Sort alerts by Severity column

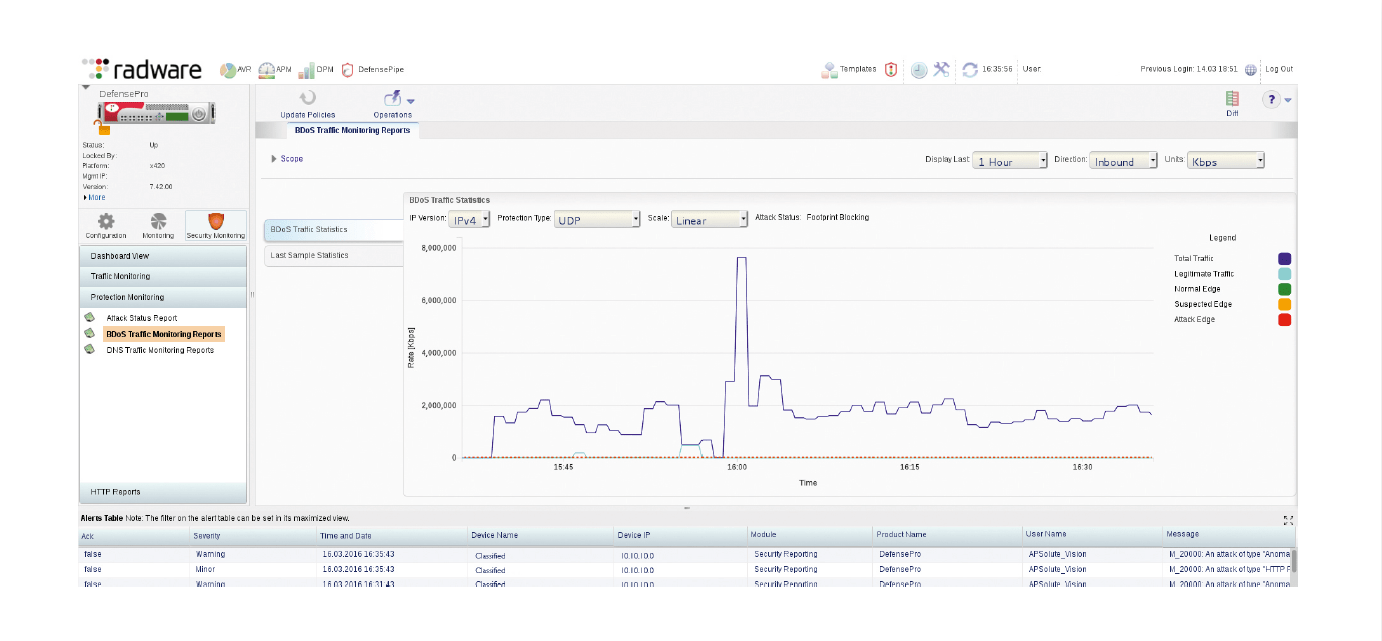[x=254, y=535]
